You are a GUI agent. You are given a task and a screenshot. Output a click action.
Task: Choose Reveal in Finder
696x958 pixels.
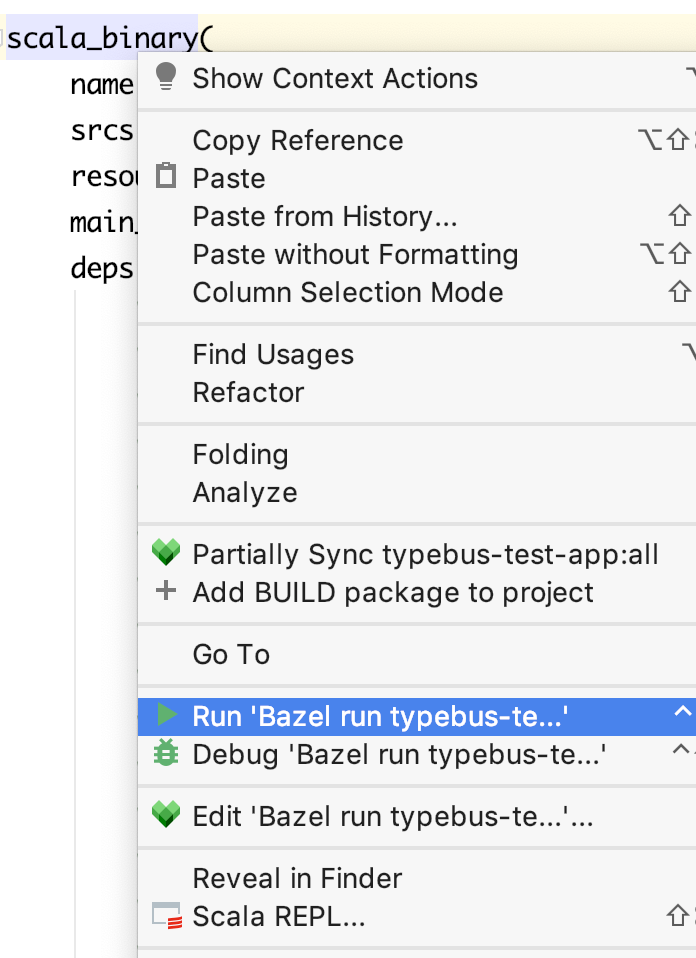pyautogui.click(x=296, y=878)
